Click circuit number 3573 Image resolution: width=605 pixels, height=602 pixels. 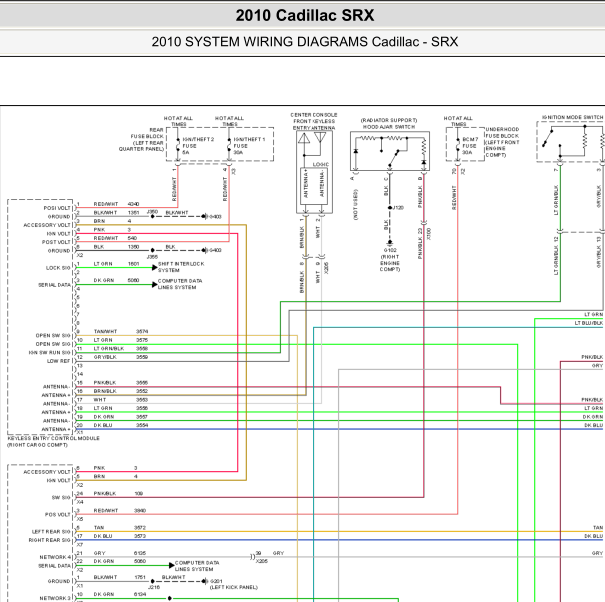[140, 536]
